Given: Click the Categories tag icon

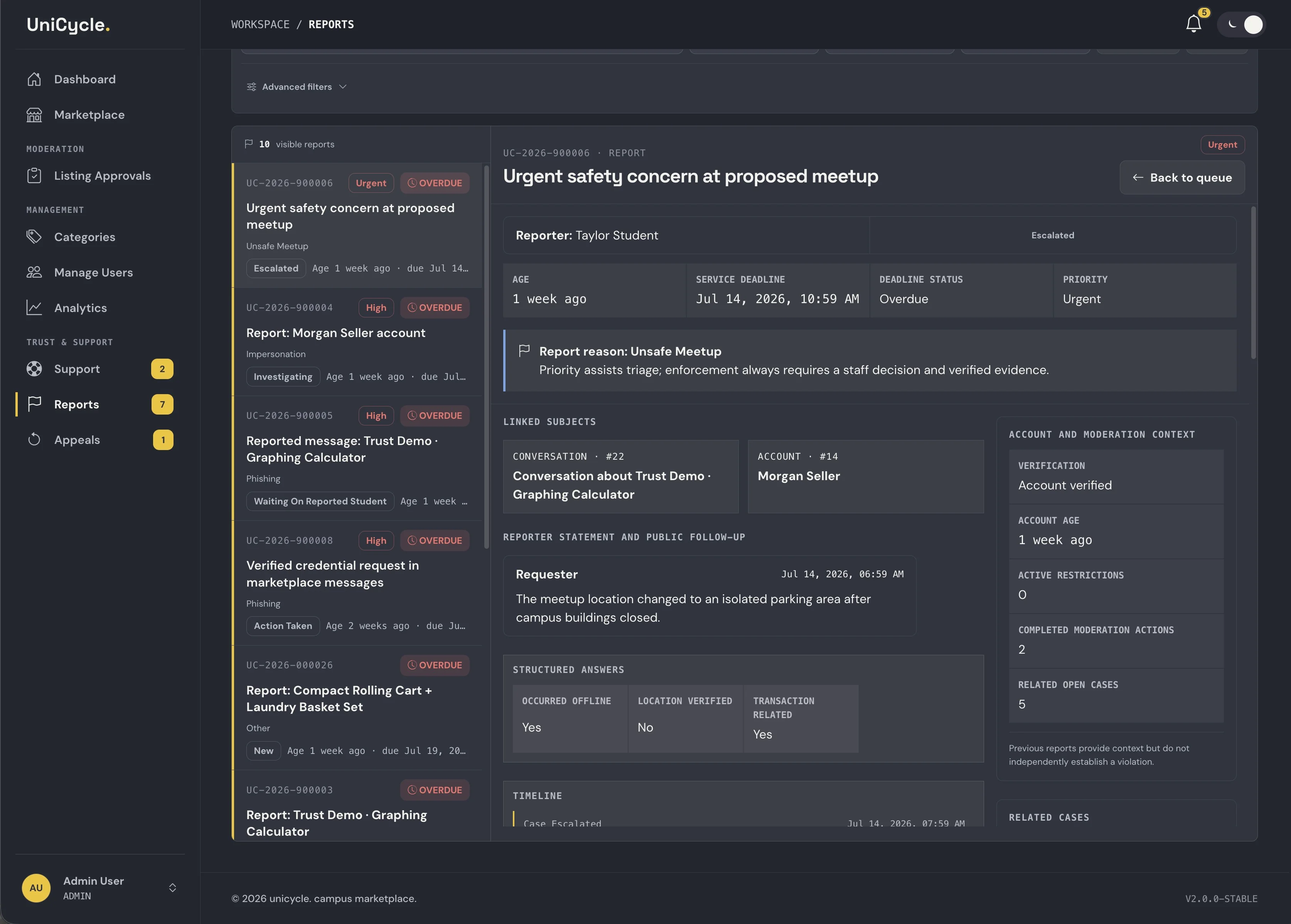Looking at the screenshot, I should (x=34, y=237).
